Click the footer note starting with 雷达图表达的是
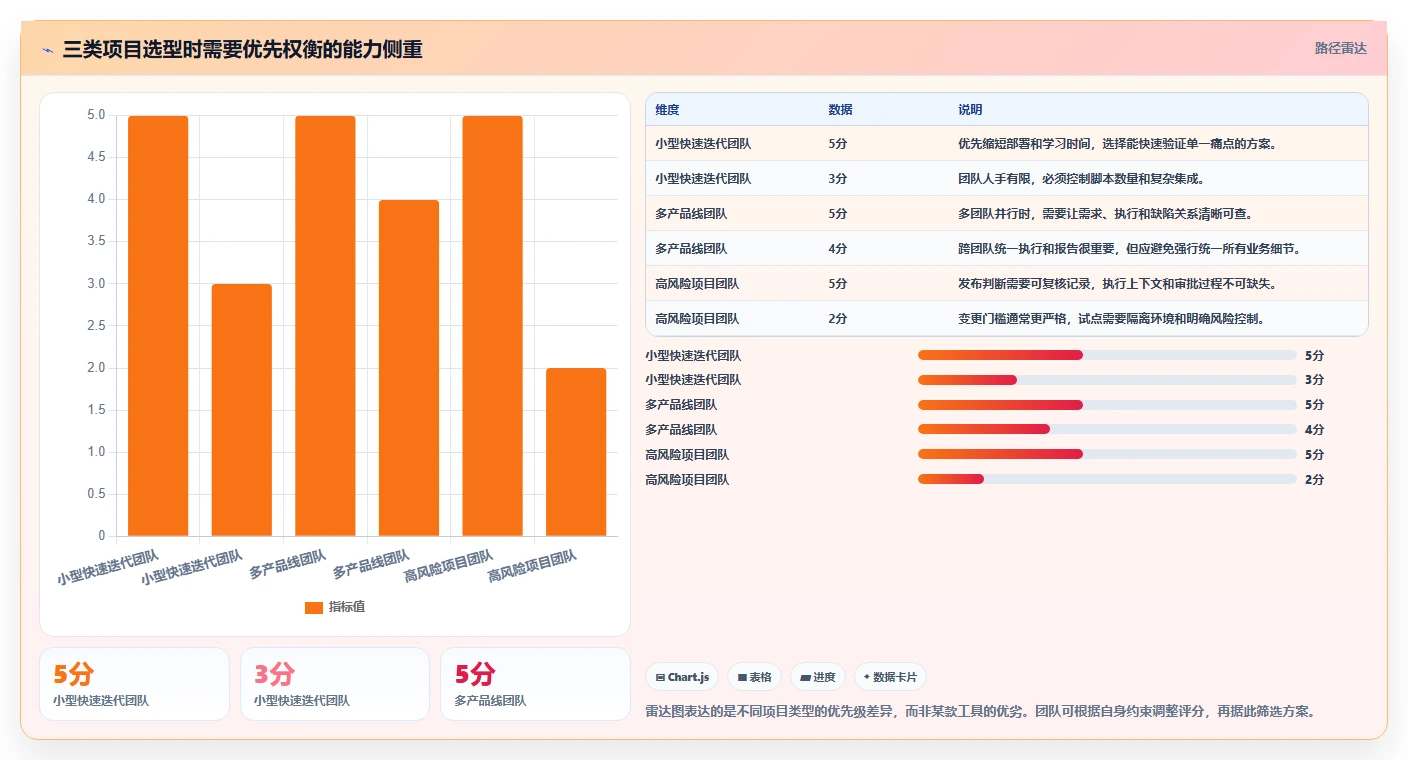Viewport: 1408px width, 760px height. point(981,712)
